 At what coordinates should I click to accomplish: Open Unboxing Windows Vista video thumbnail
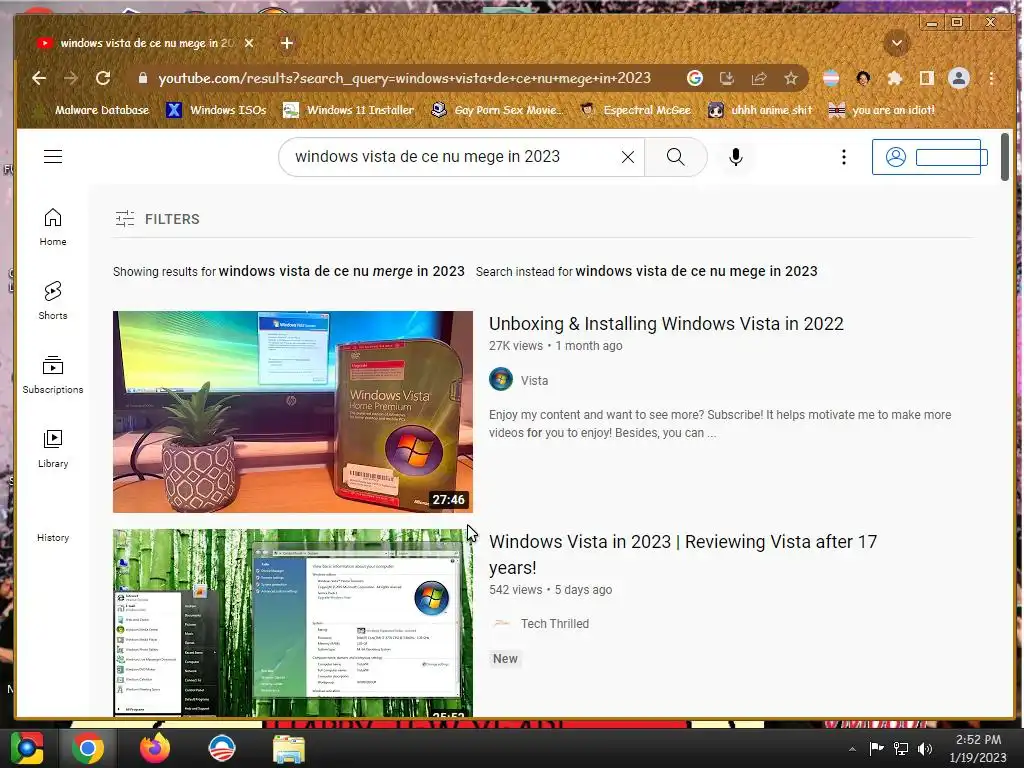[293, 411]
